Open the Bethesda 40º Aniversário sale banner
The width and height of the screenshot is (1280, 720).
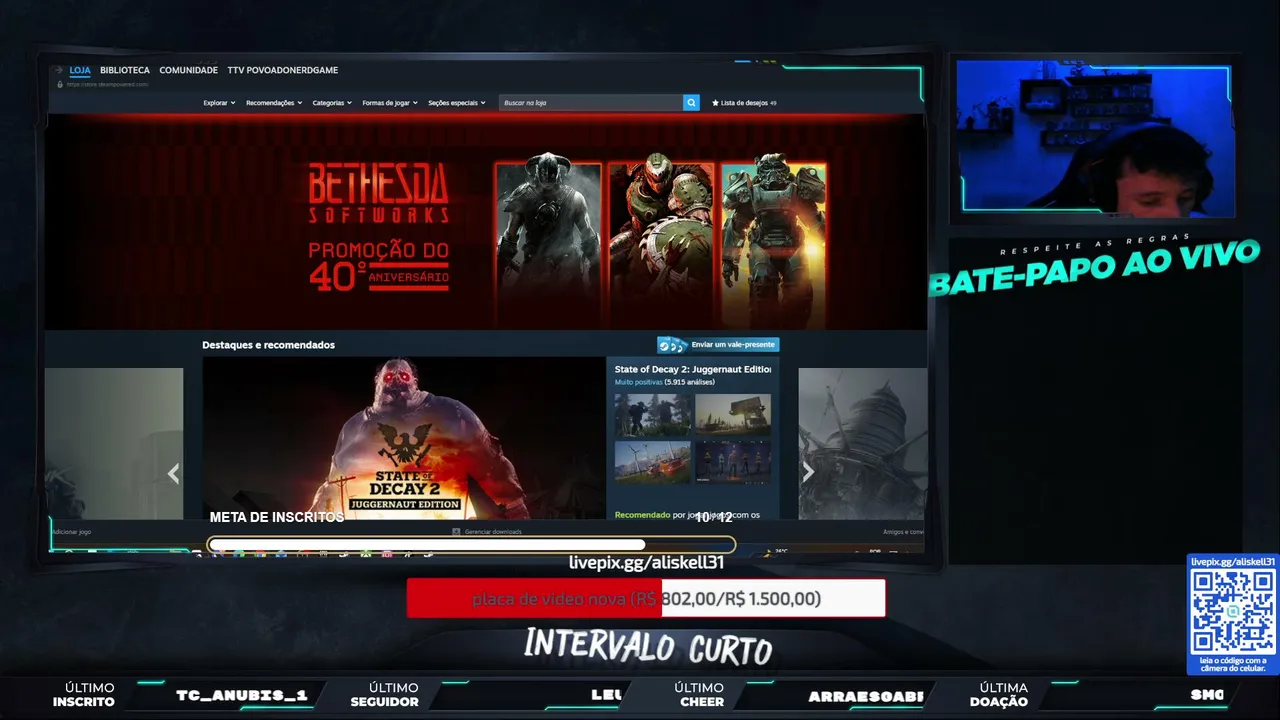tap(486, 222)
